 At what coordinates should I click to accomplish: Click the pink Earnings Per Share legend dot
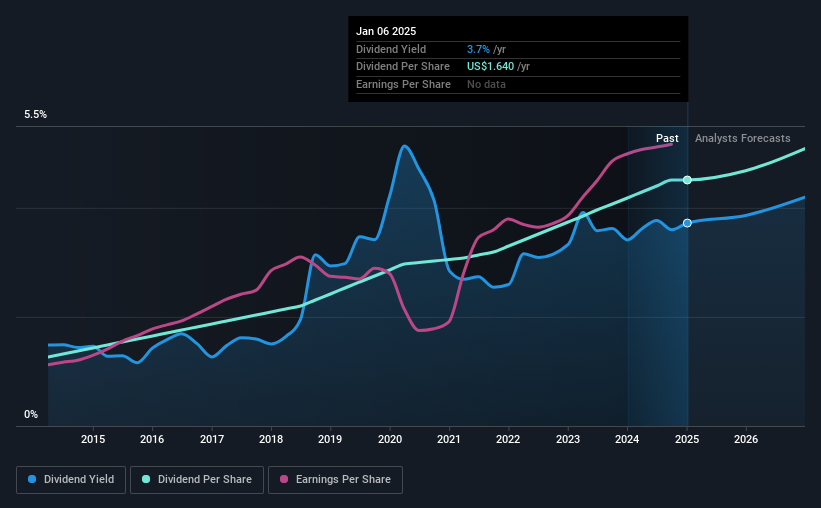click(x=284, y=479)
